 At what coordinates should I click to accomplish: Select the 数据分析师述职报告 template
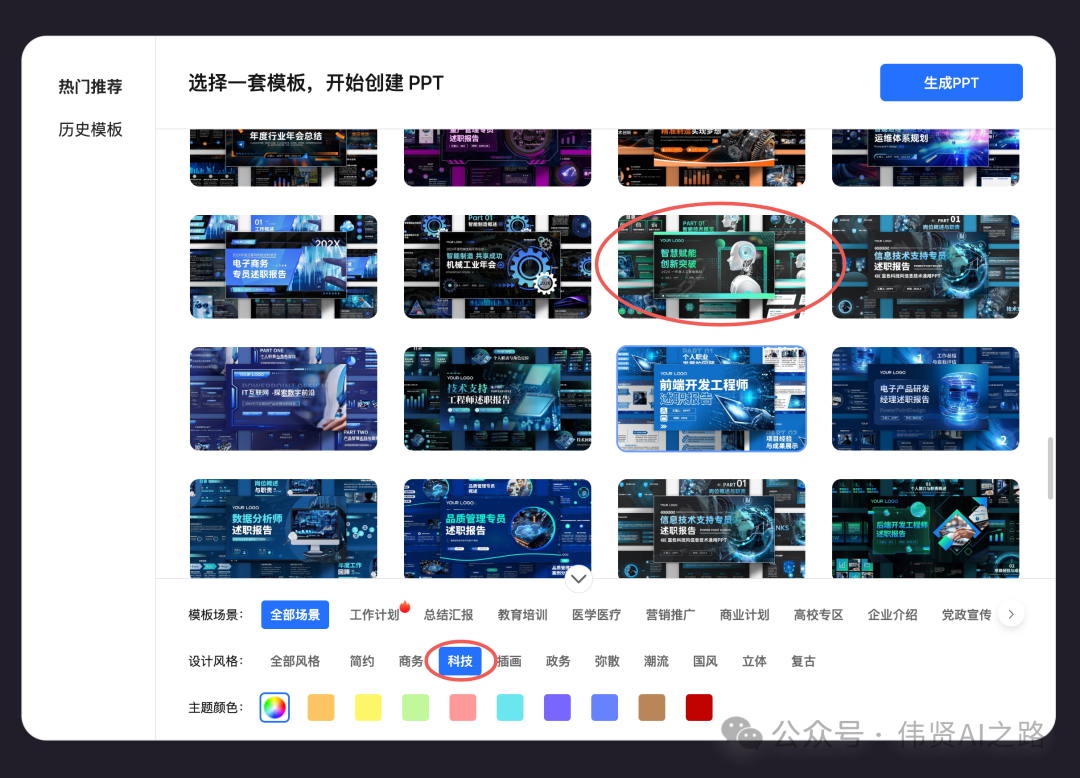pyautogui.click(x=284, y=528)
